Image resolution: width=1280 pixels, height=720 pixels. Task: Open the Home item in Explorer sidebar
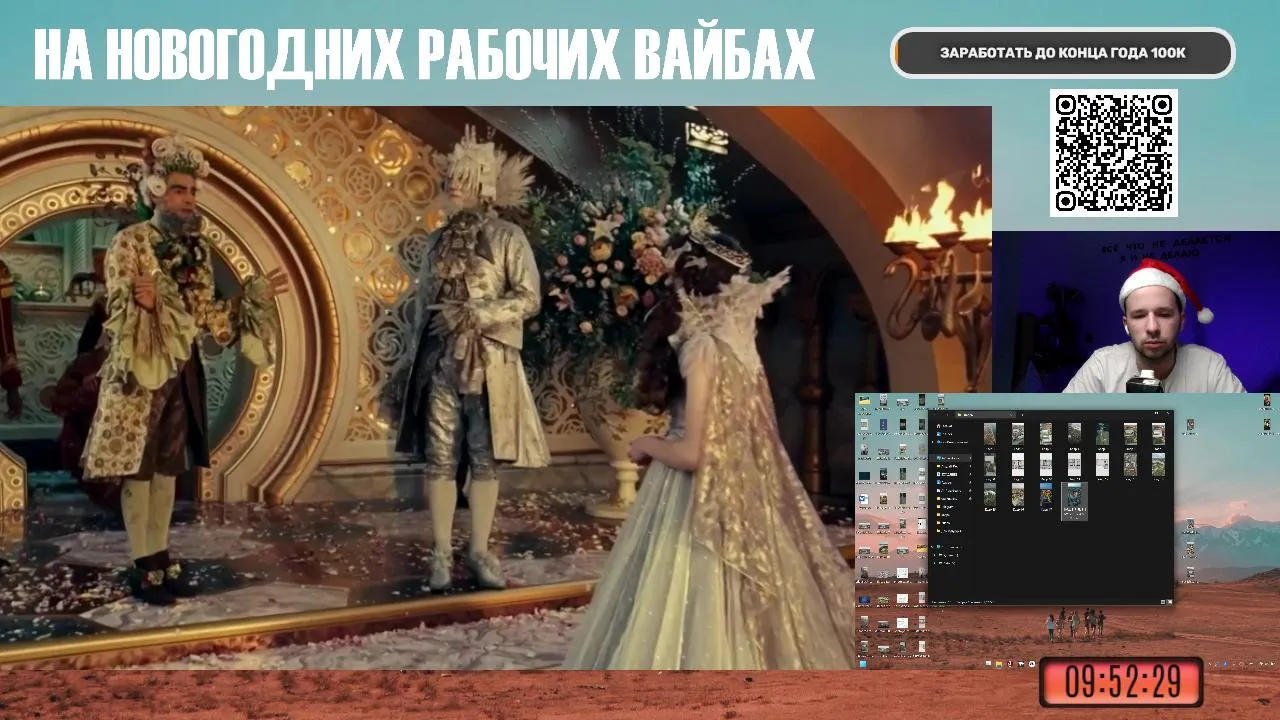(x=943, y=426)
